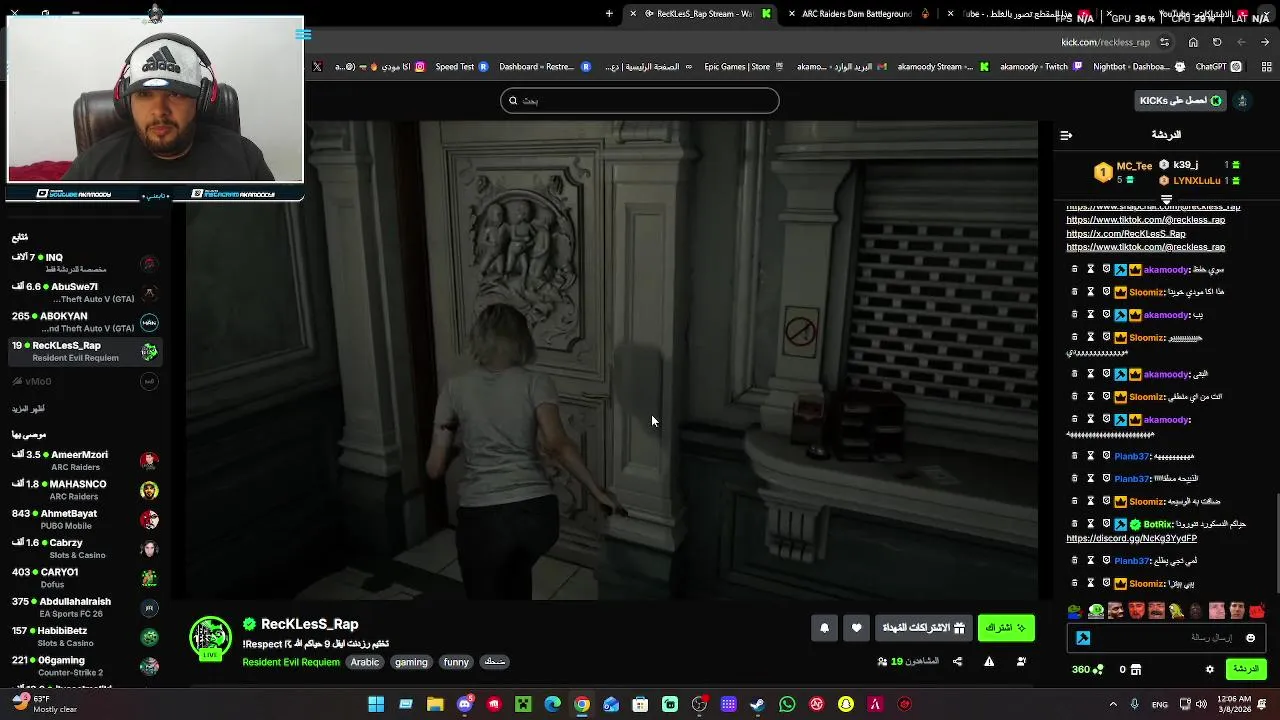Screen dimensions: 1280x720
Task: Open the recommended Cabrzy channel
Action: click(85, 548)
